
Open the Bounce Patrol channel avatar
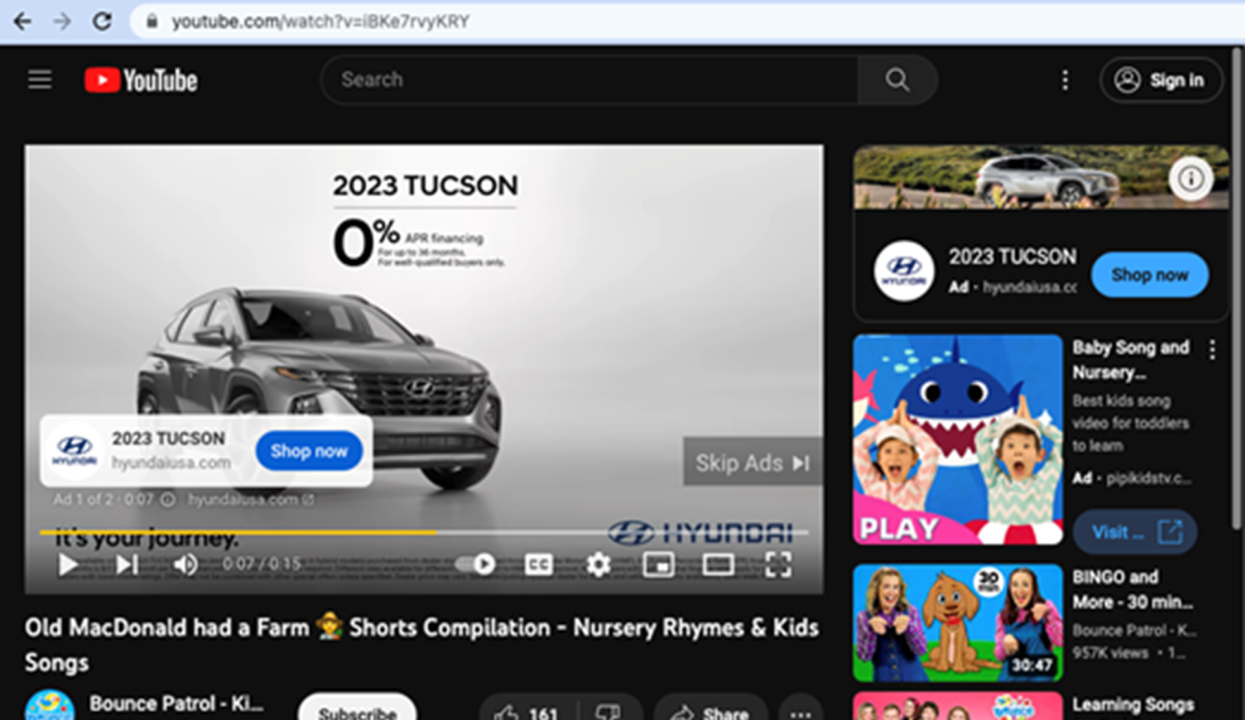click(50, 706)
